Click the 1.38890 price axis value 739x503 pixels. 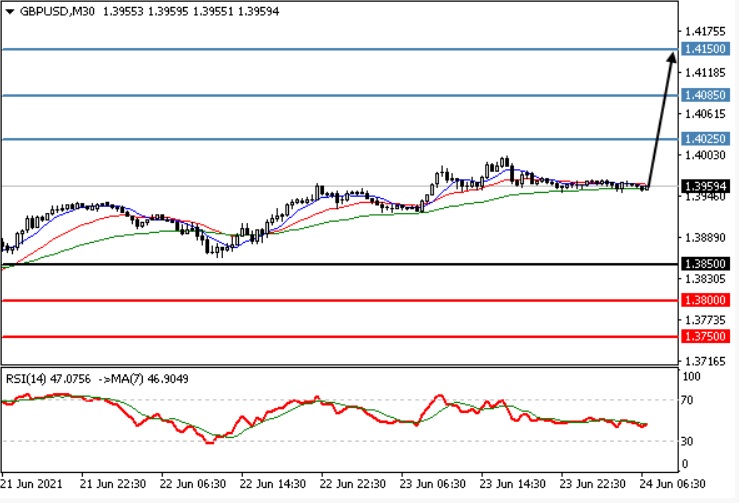705,238
